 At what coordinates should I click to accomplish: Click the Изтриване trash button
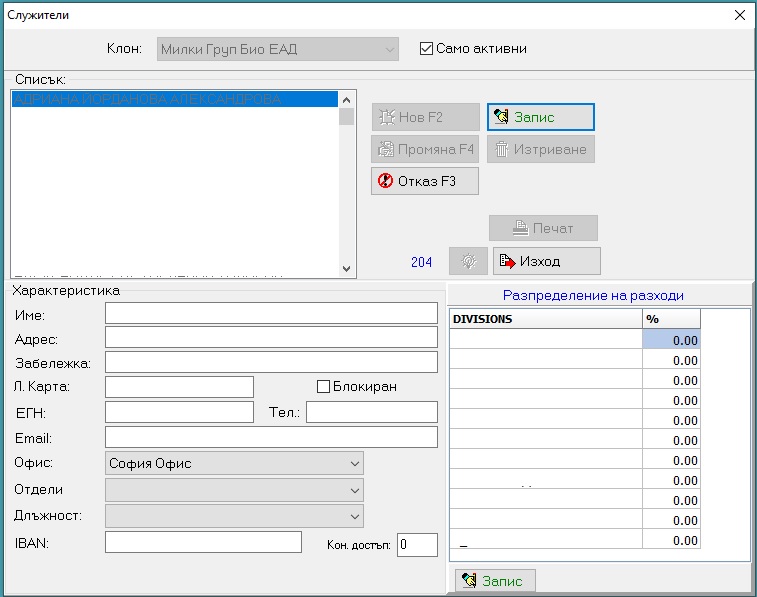tap(541, 149)
